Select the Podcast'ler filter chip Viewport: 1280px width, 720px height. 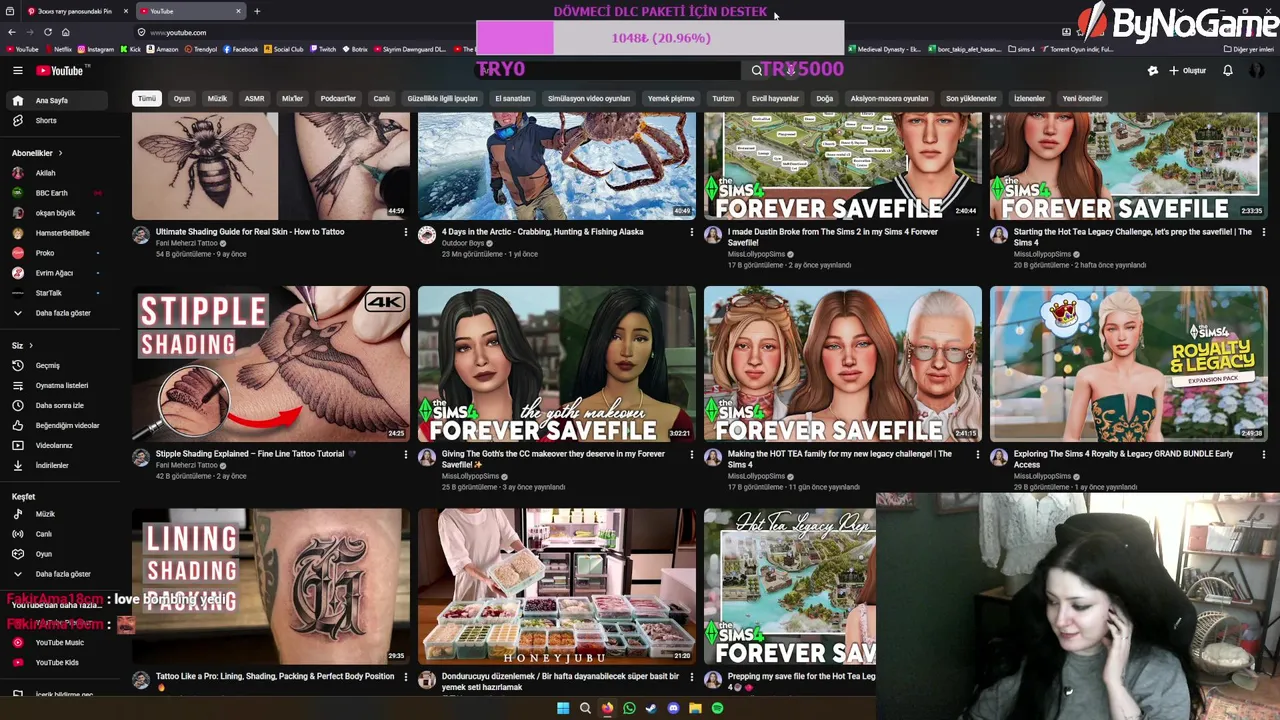[x=338, y=99]
